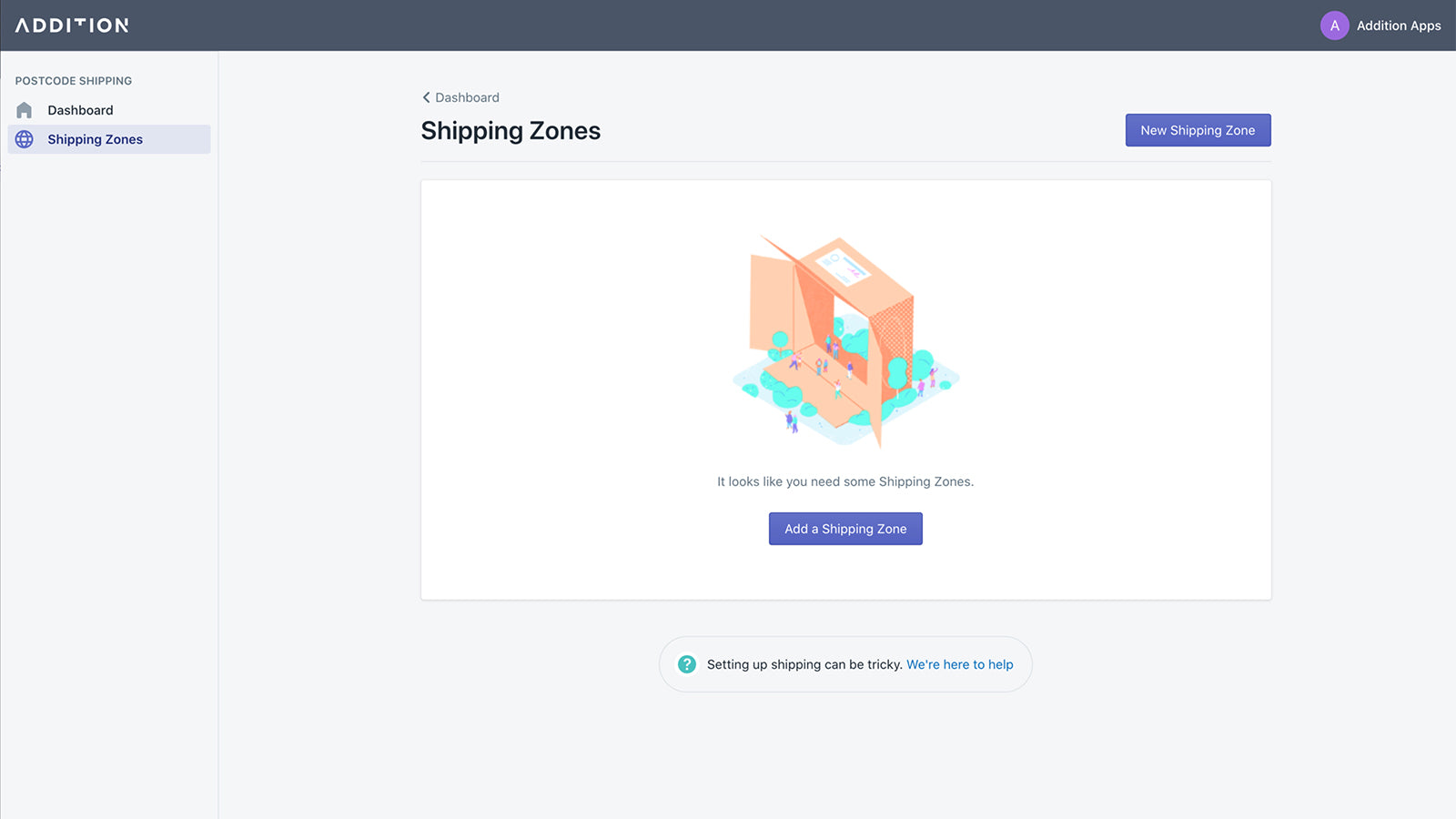1456x819 pixels.
Task: Click the empty shipping zones card area
Action: coord(845,389)
